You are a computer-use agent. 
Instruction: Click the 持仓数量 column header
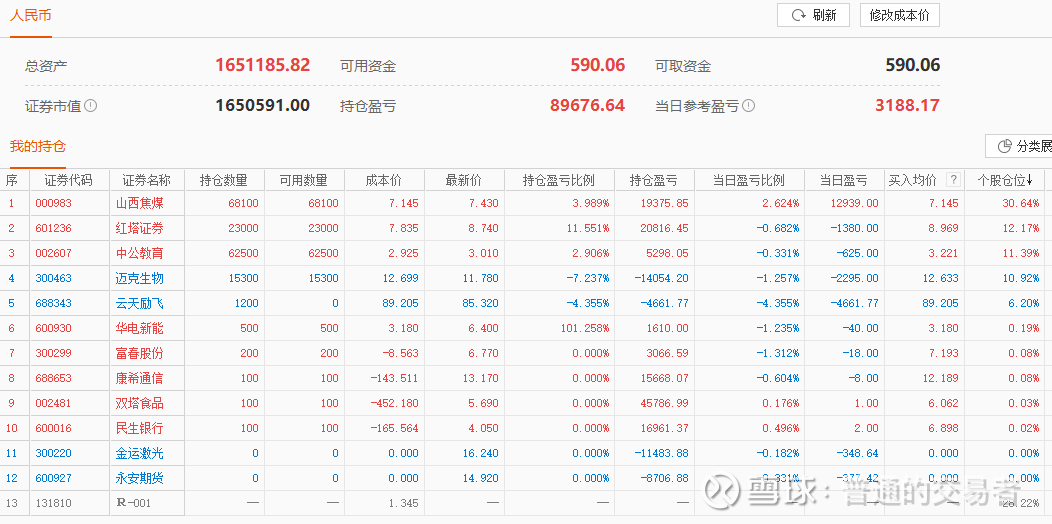click(223, 180)
